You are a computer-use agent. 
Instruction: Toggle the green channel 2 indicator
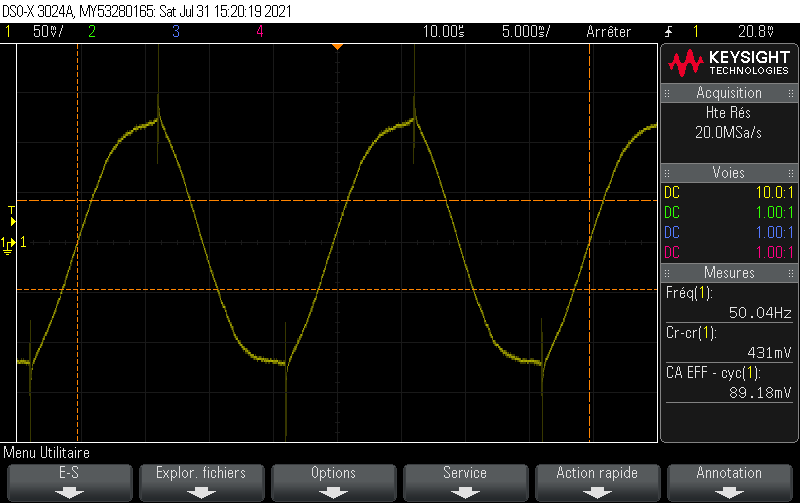click(91, 31)
